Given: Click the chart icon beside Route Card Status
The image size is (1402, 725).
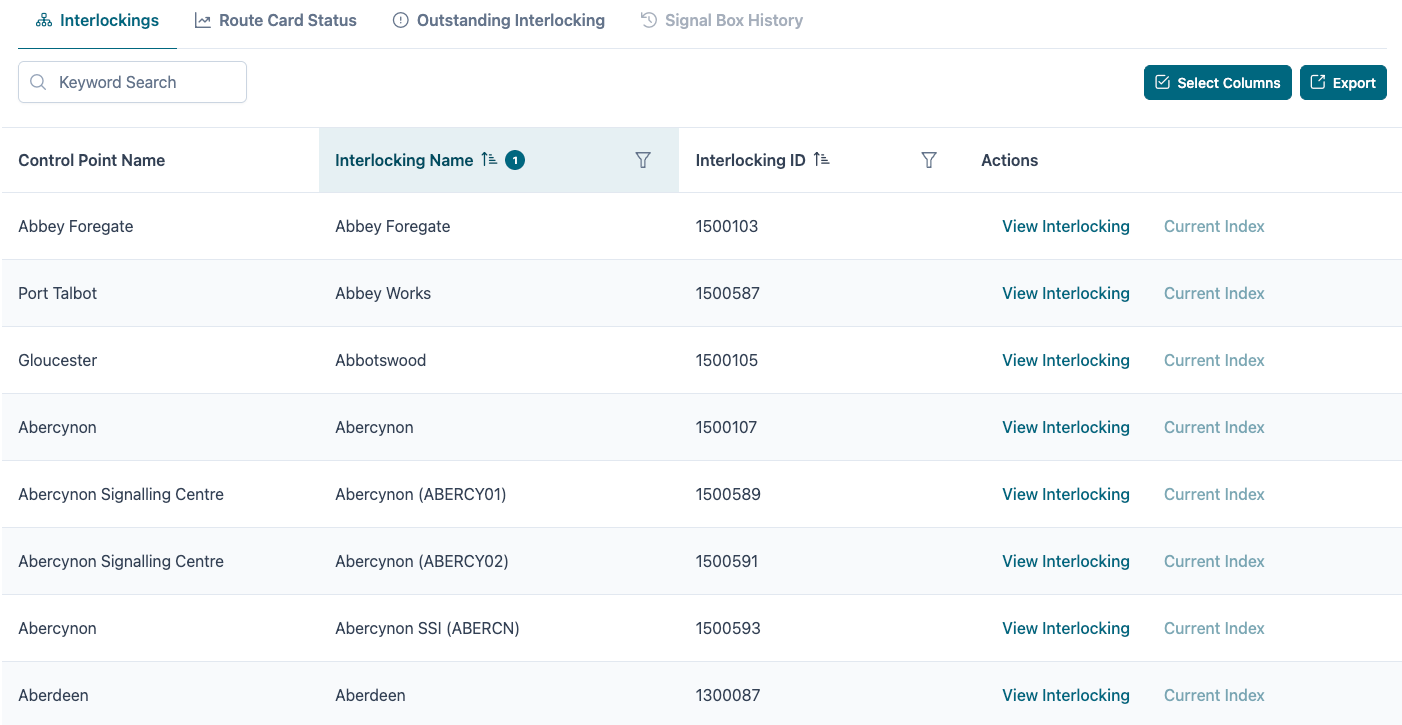Looking at the screenshot, I should 203,19.
